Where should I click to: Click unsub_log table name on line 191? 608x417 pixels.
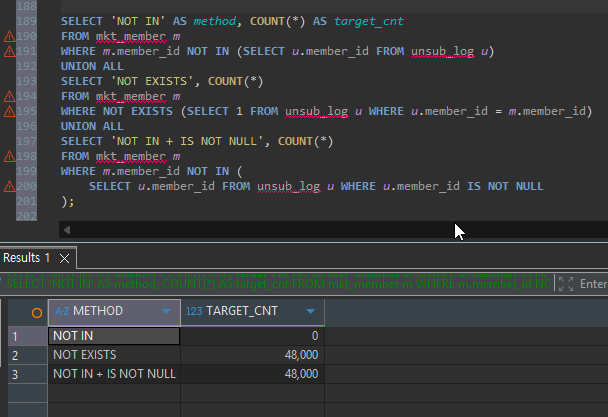pyautogui.click(x=442, y=52)
